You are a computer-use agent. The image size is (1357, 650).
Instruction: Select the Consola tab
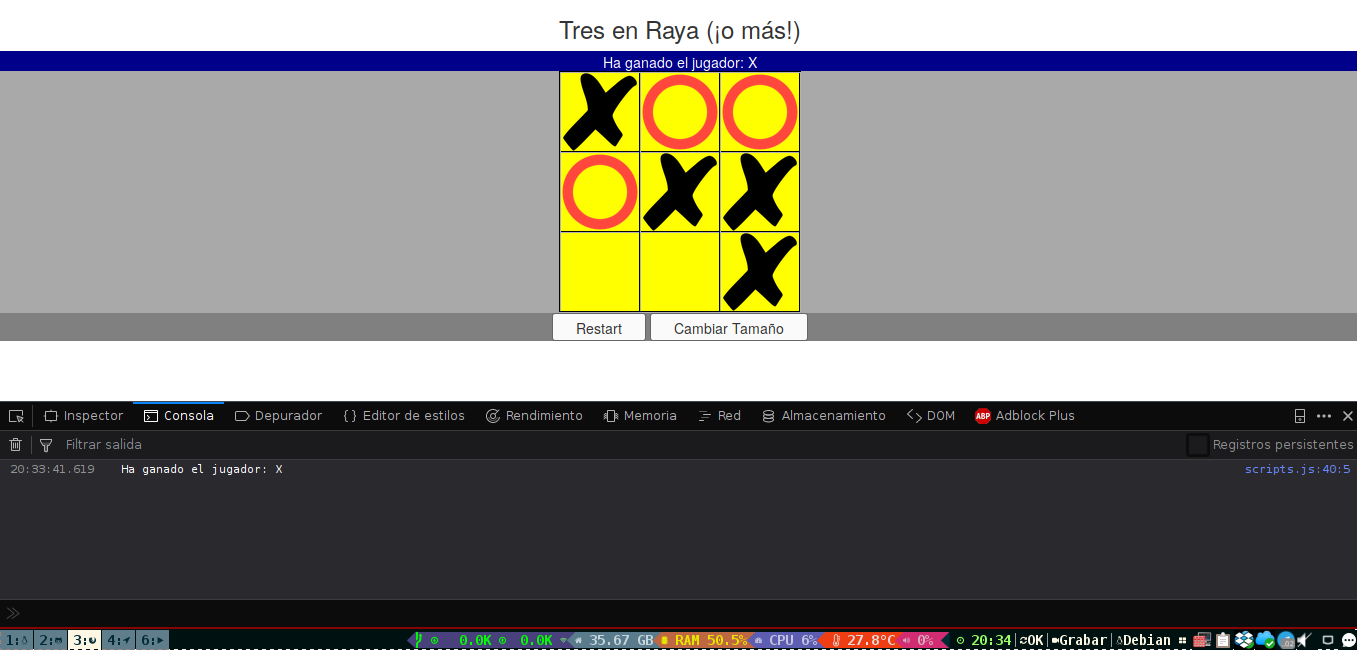tap(179, 416)
